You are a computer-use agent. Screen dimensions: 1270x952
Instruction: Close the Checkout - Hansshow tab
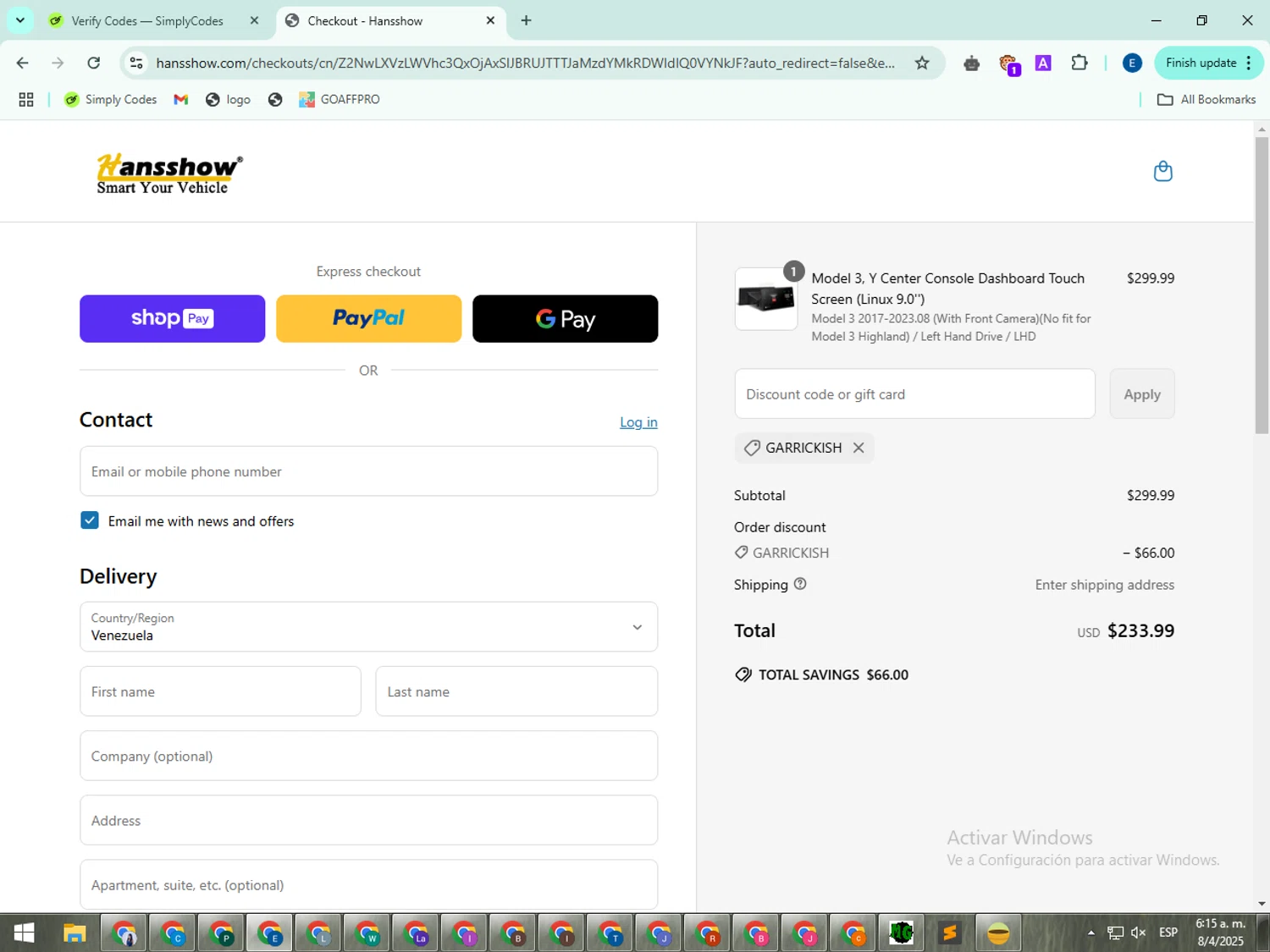[490, 20]
